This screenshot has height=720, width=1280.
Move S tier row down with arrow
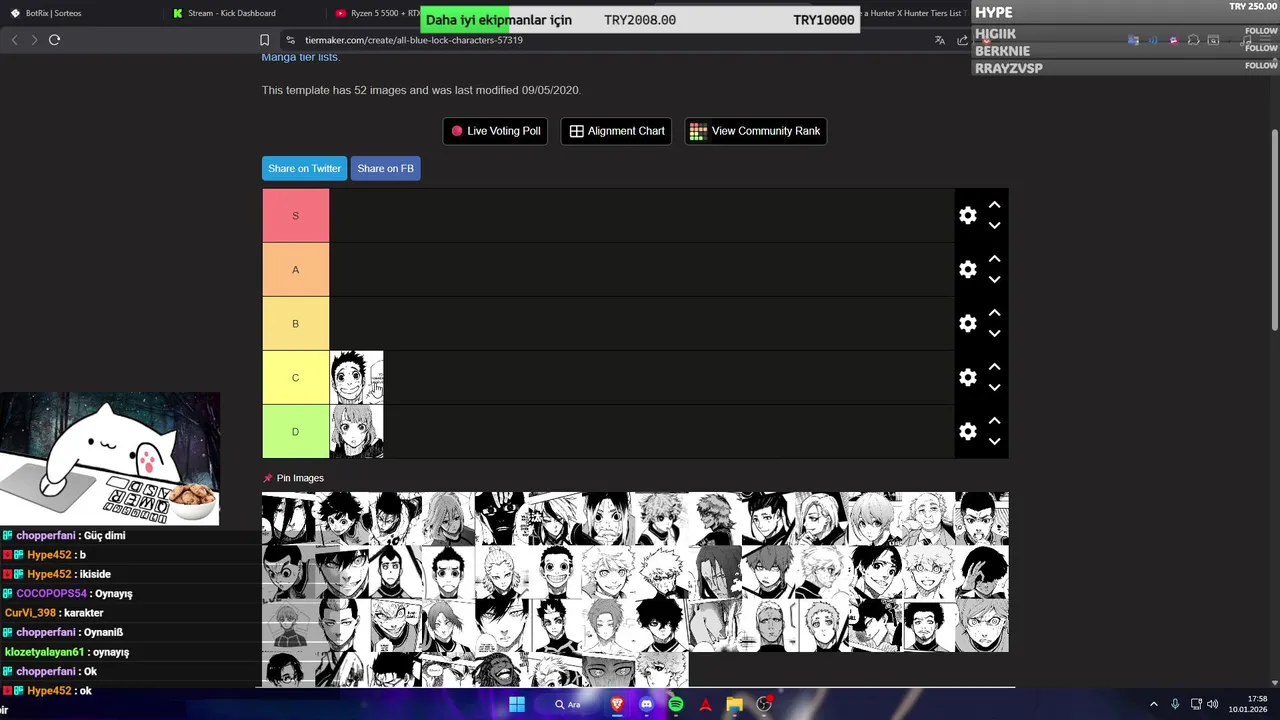994,226
